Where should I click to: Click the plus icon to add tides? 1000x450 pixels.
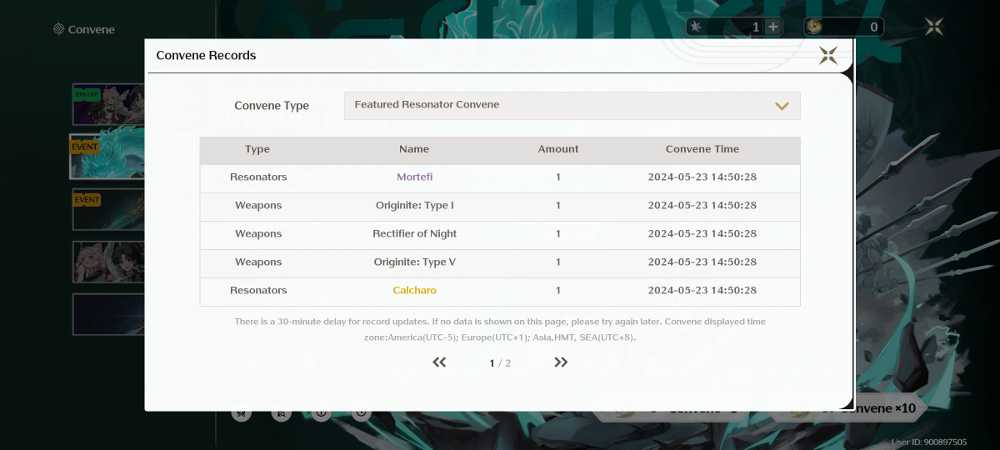[x=773, y=27]
